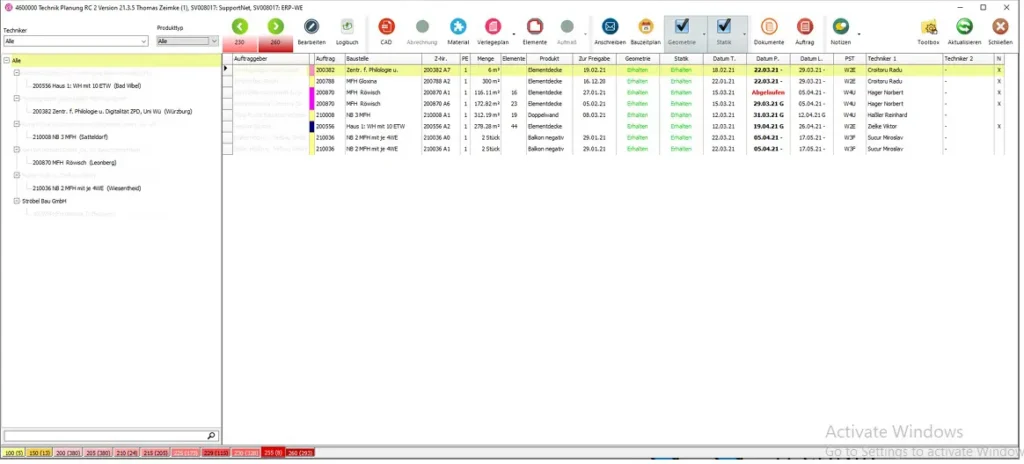Switch to the 100 (5) status tab
Screen dimensions: 1024x464
(x=14, y=453)
